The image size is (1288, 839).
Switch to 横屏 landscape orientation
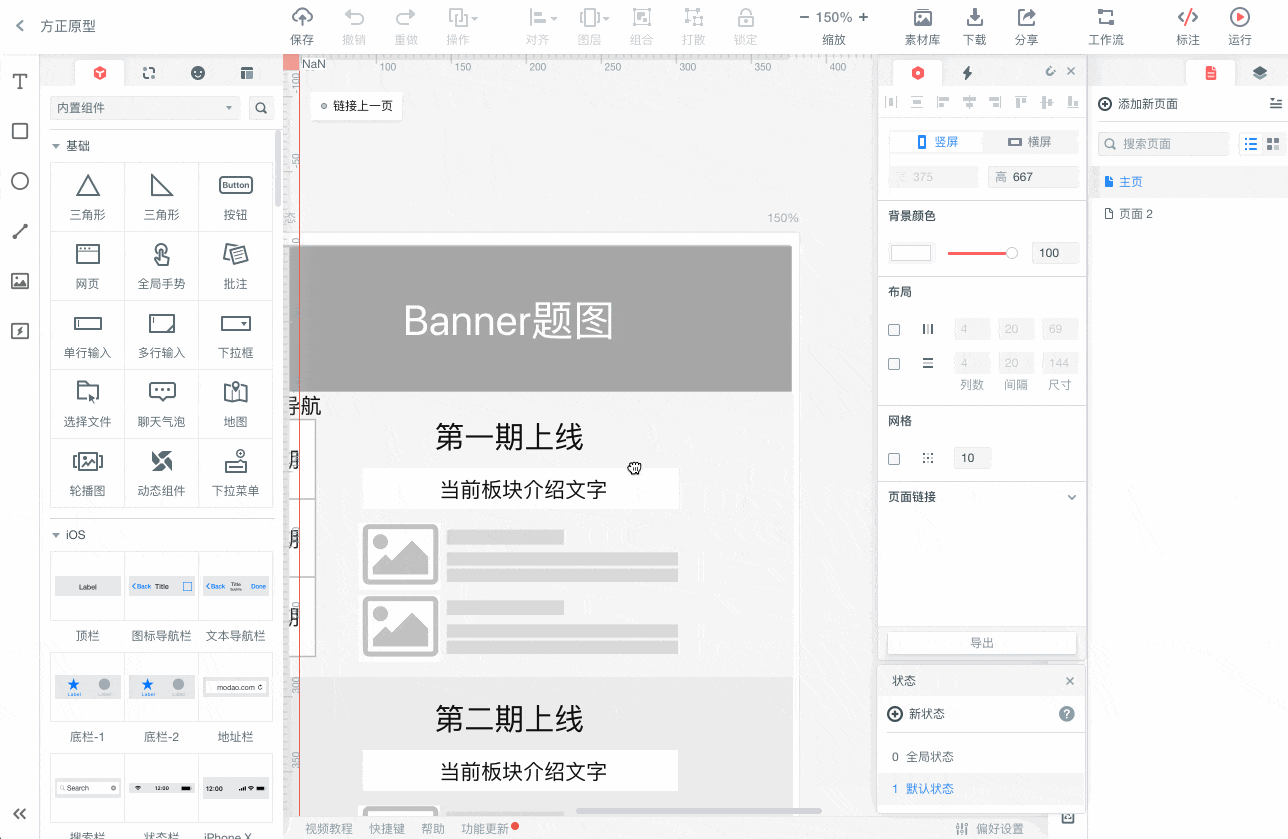pyautogui.click(x=1030, y=142)
